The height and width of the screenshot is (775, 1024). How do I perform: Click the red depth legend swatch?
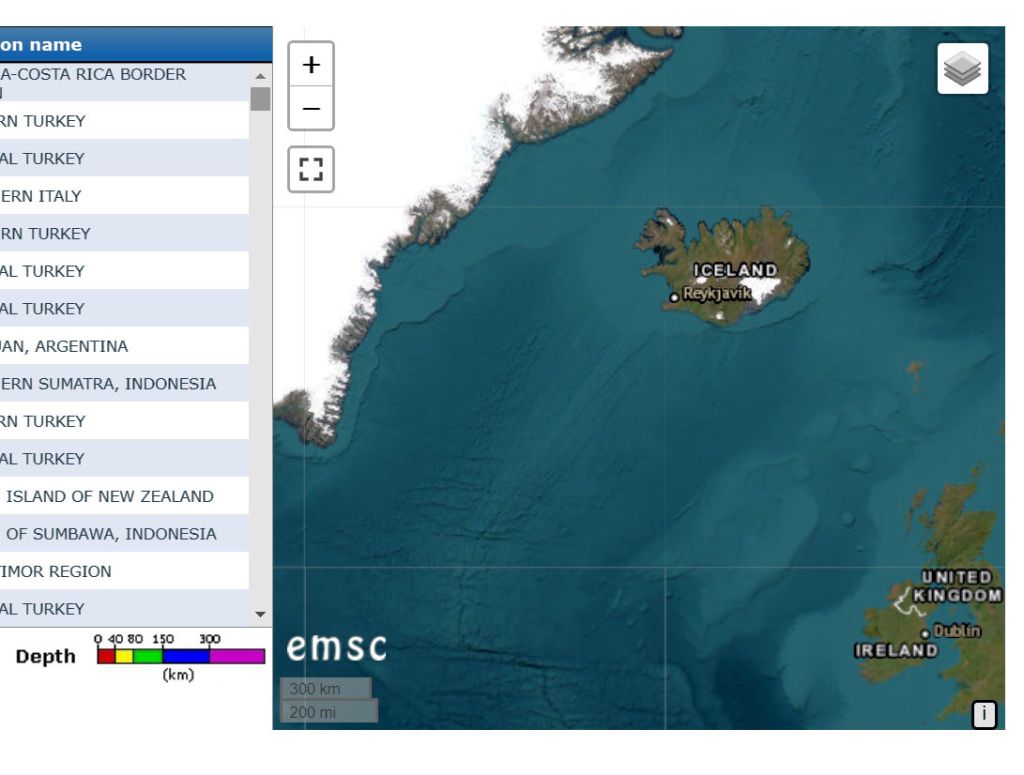pyautogui.click(x=105, y=657)
